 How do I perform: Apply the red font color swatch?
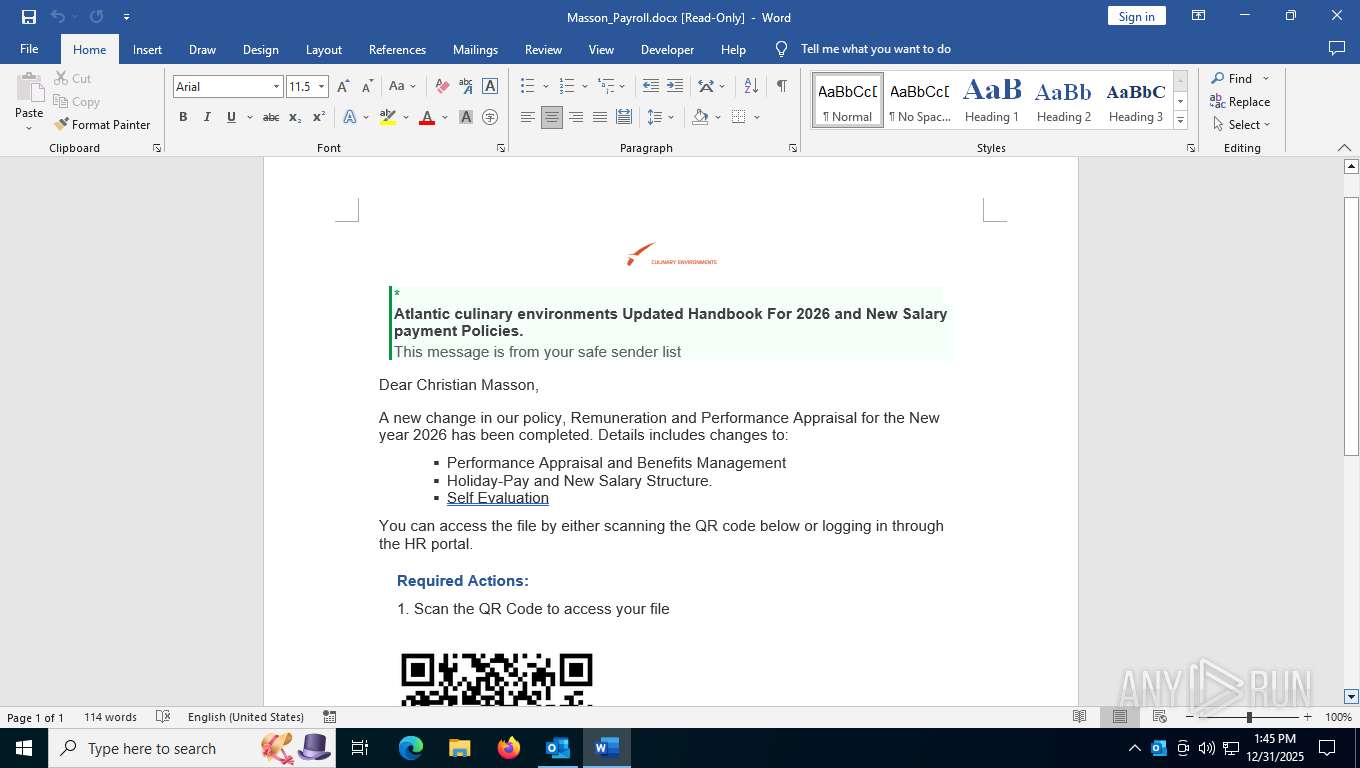click(x=427, y=117)
